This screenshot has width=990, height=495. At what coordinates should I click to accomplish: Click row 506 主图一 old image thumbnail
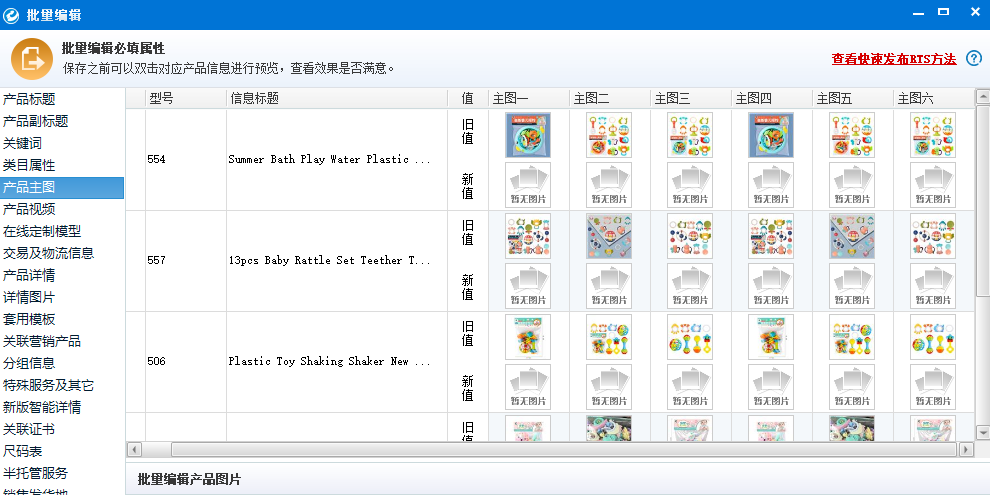pyautogui.click(x=528, y=337)
